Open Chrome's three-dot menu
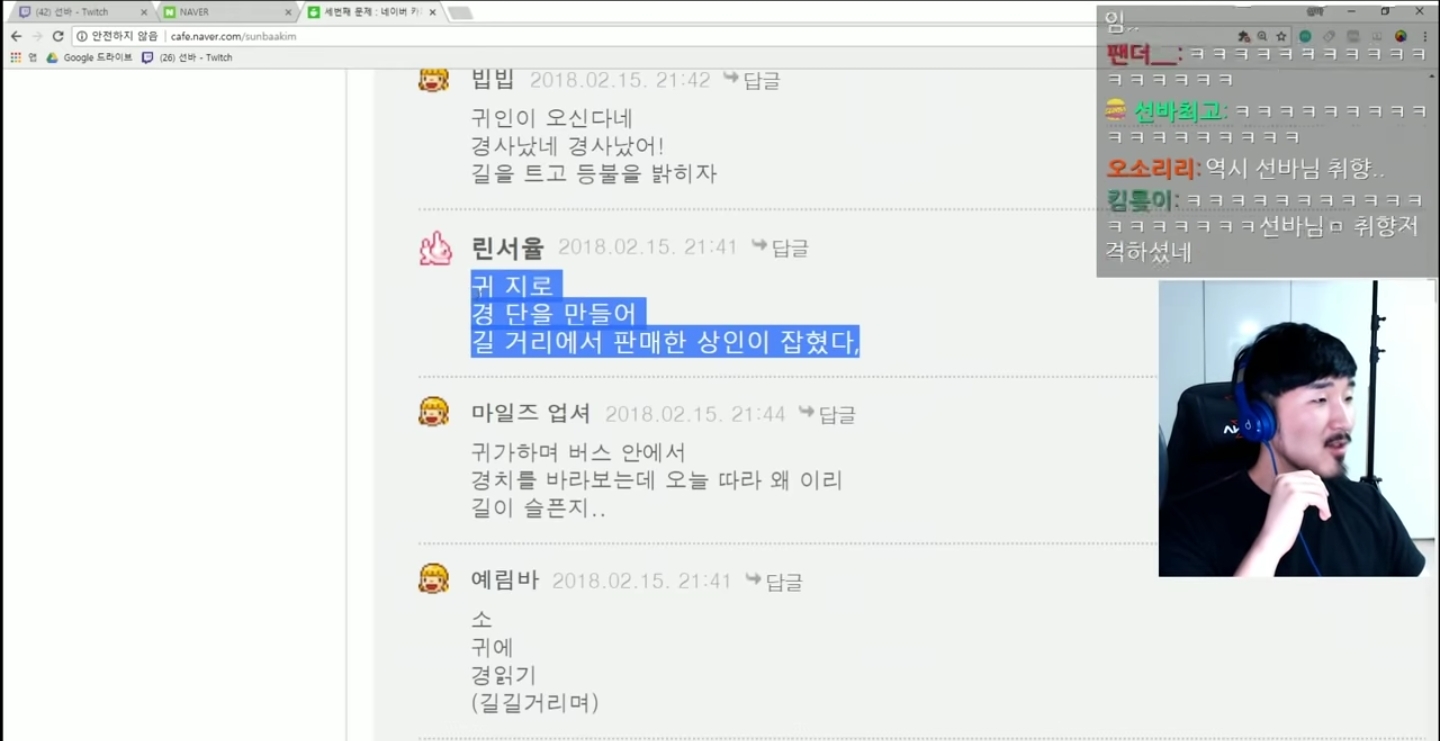 1425,36
